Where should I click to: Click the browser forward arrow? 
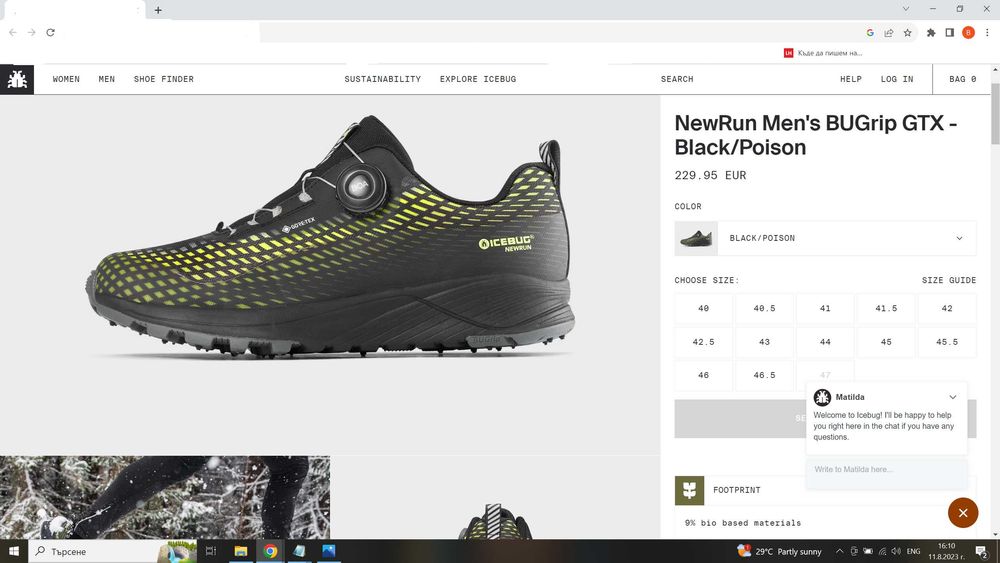click(x=31, y=32)
